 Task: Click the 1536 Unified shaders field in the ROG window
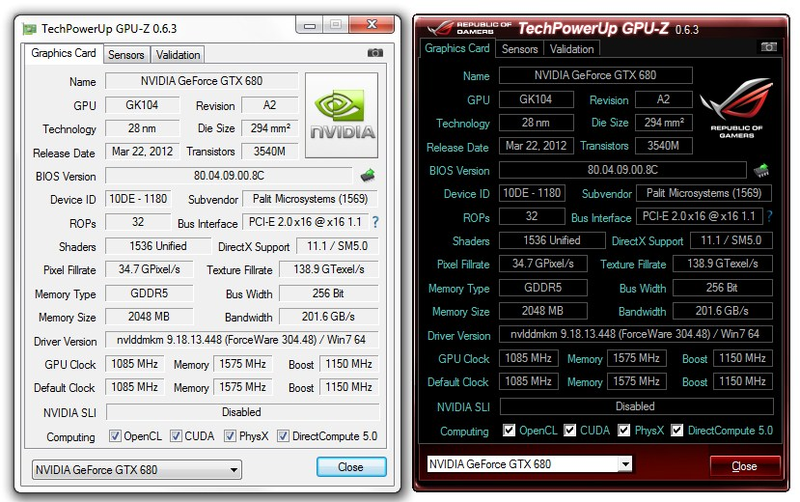click(552, 240)
